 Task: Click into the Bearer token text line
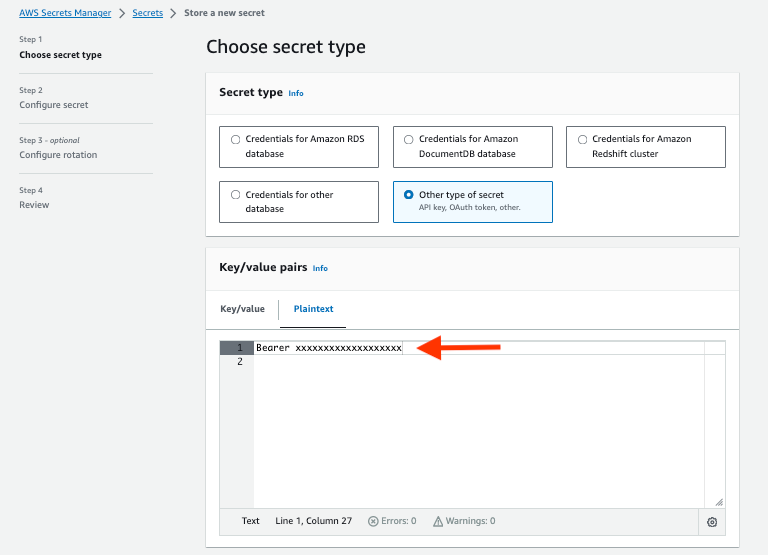click(329, 348)
